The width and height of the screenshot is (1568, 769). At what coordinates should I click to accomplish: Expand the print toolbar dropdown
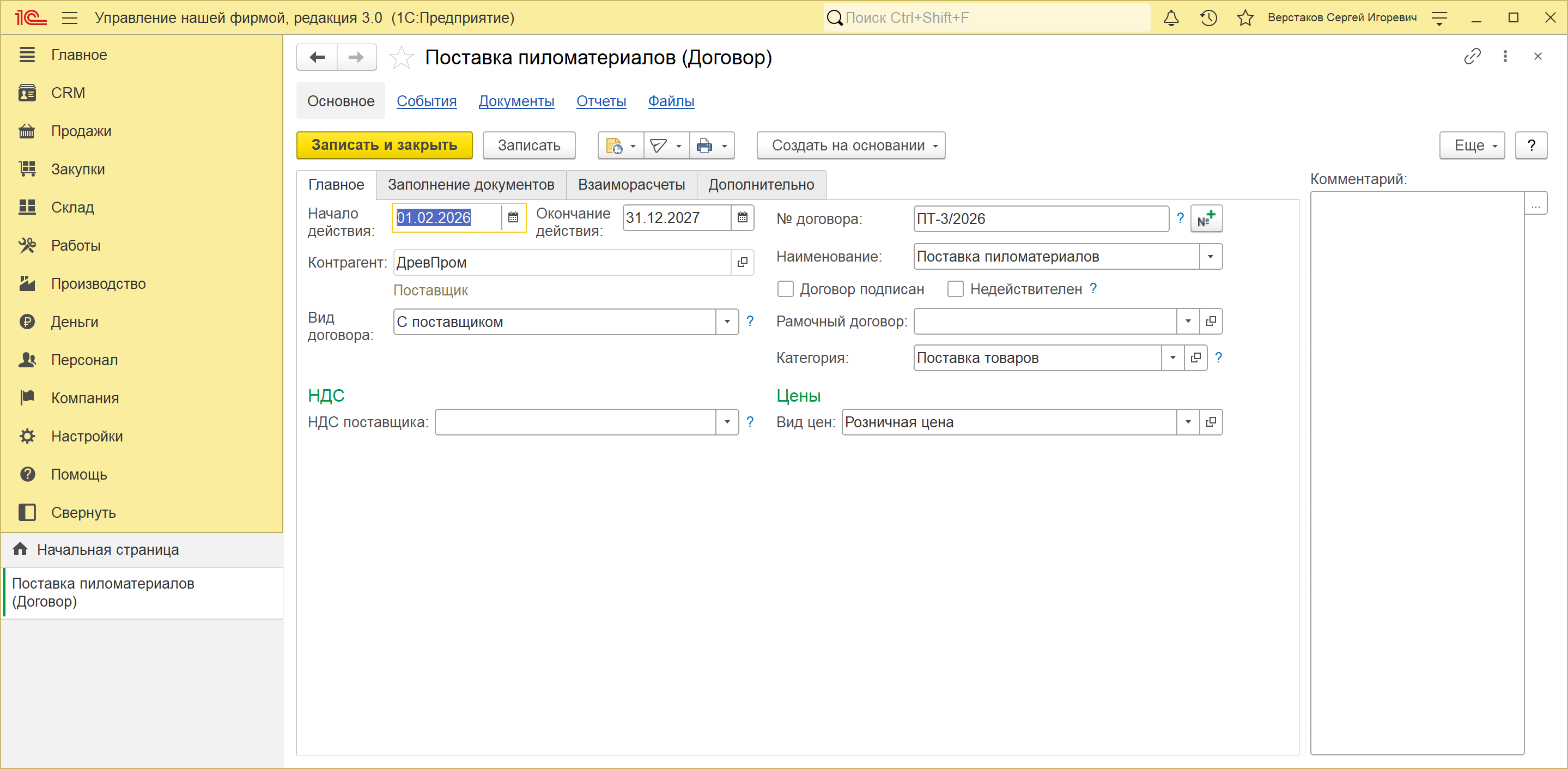click(x=712, y=146)
